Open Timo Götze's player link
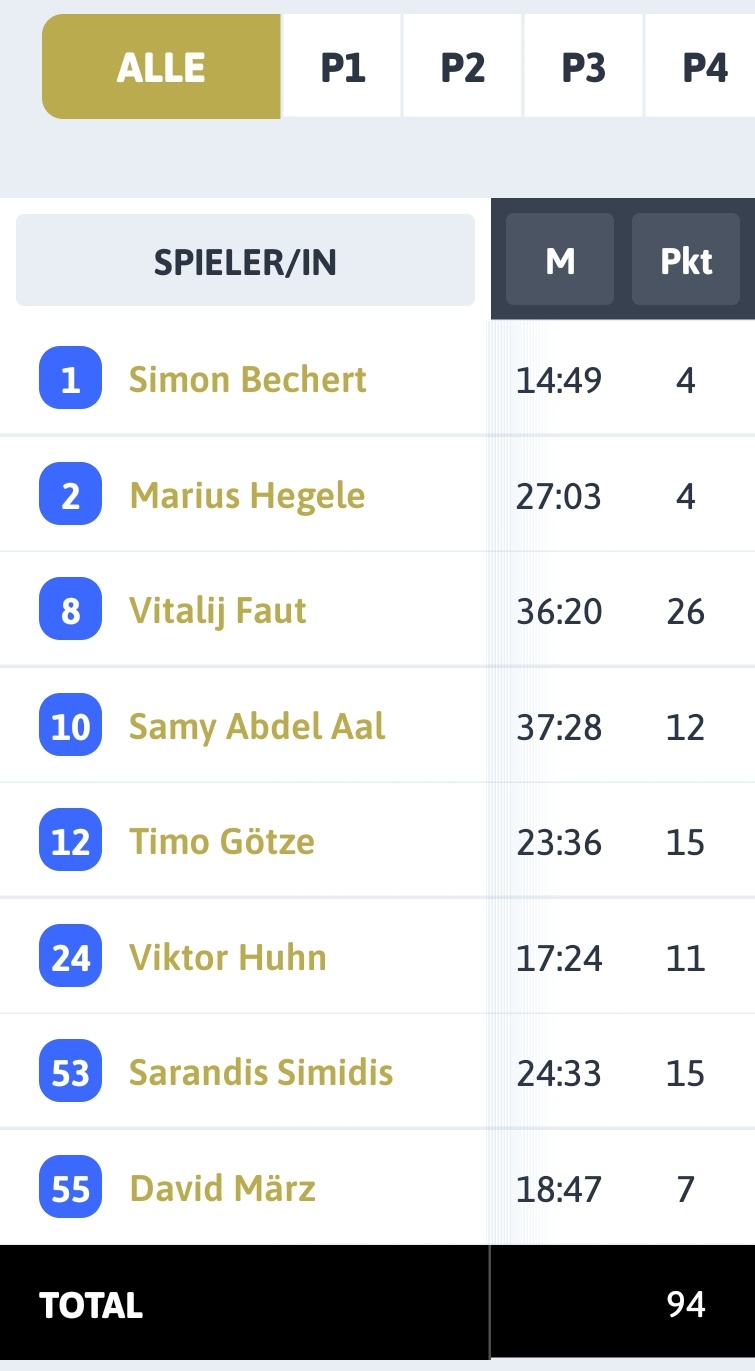The image size is (755, 1371). coord(222,842)
